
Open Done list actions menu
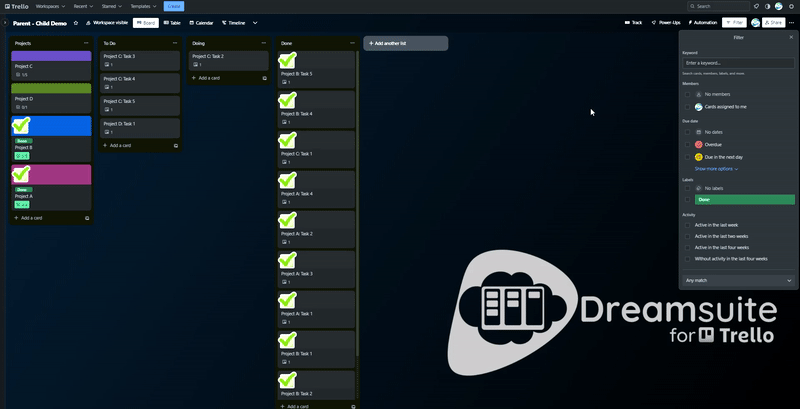click(x=353, y=43)
